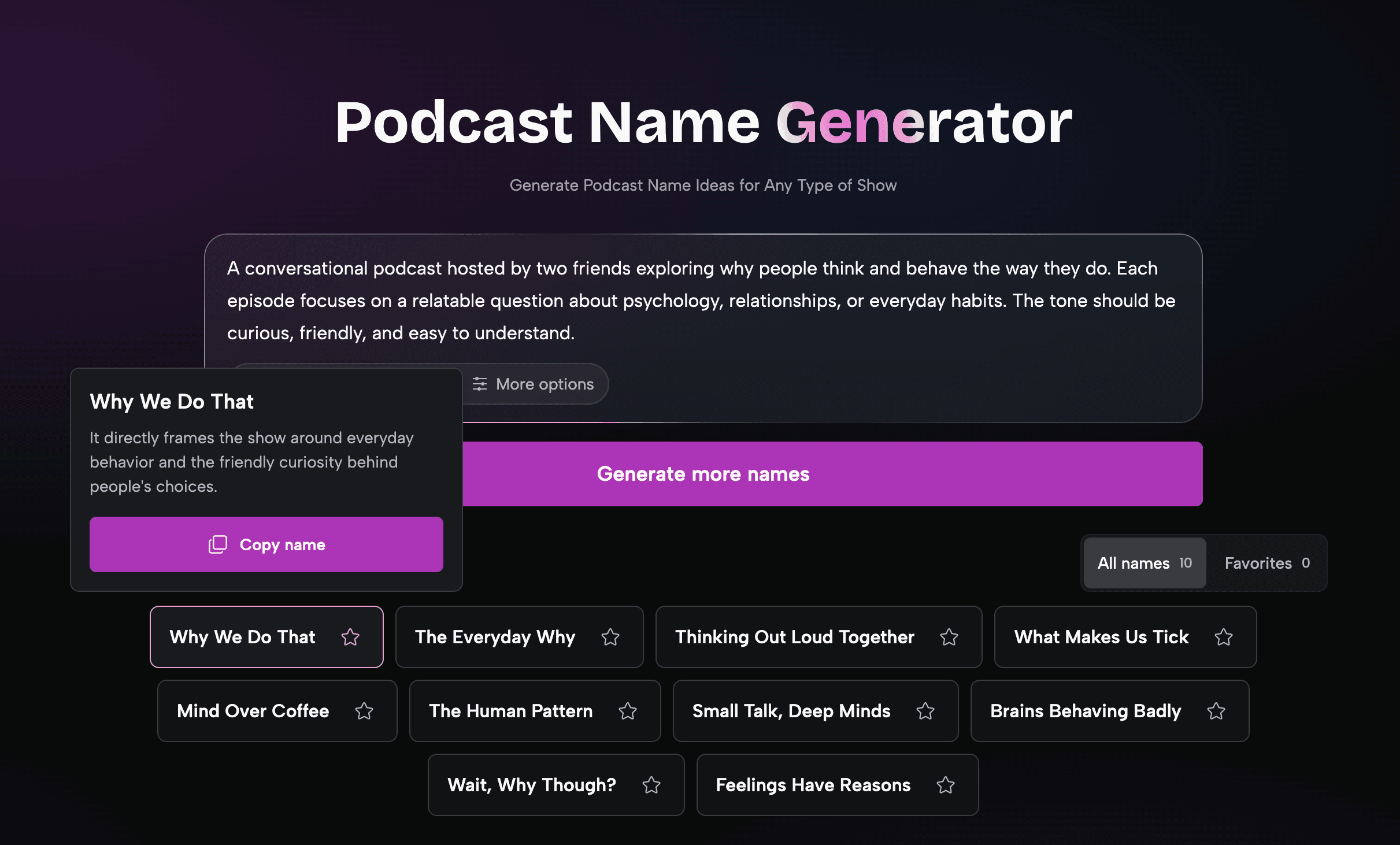Click the sliders icon in More options
Viewport: 1400px width, 845px height.
coord(480,384)
